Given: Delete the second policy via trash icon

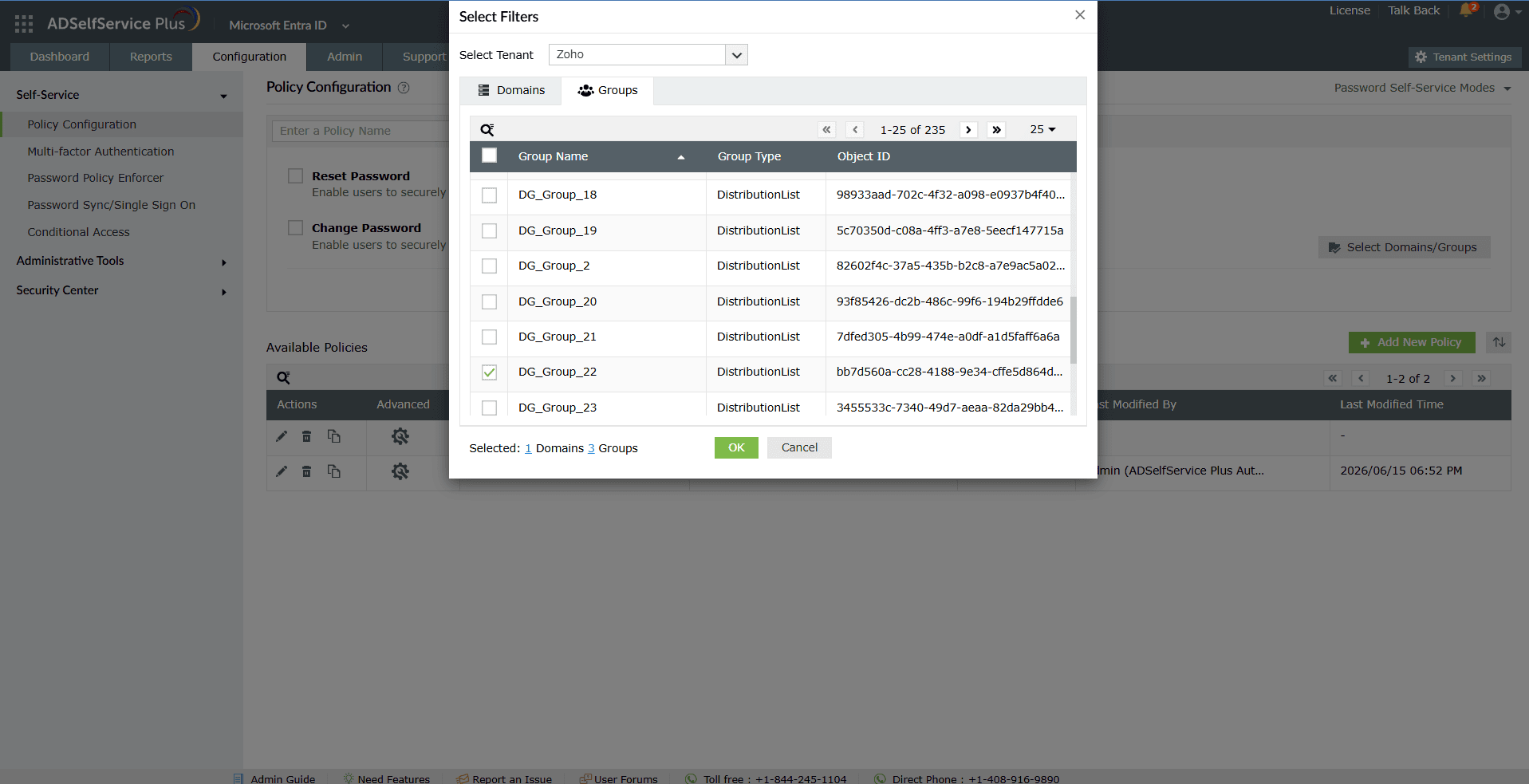Looking at the screenshot, I should click(x=306, y=471).
